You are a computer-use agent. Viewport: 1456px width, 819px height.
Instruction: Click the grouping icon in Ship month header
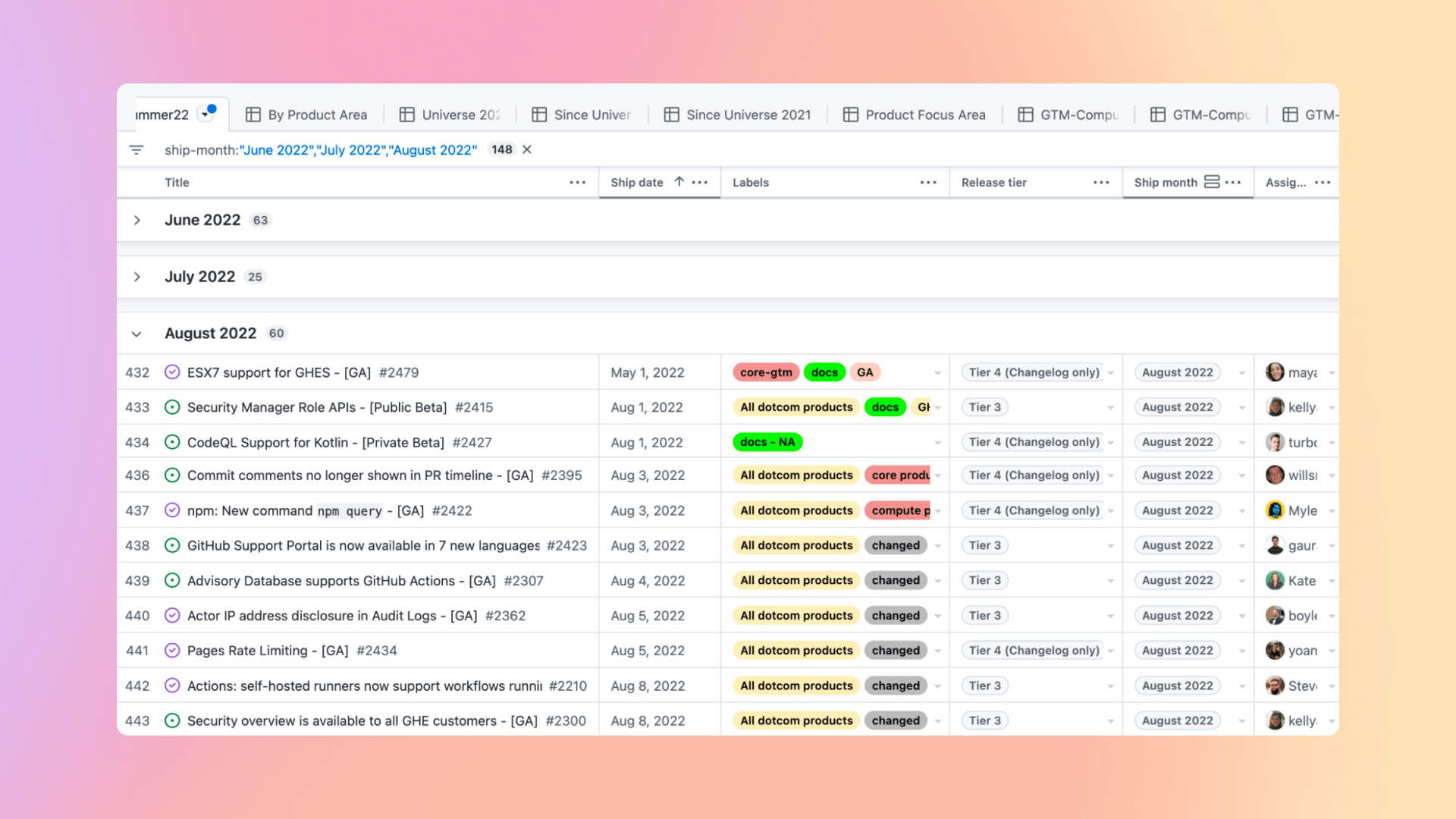(1213, 182)
